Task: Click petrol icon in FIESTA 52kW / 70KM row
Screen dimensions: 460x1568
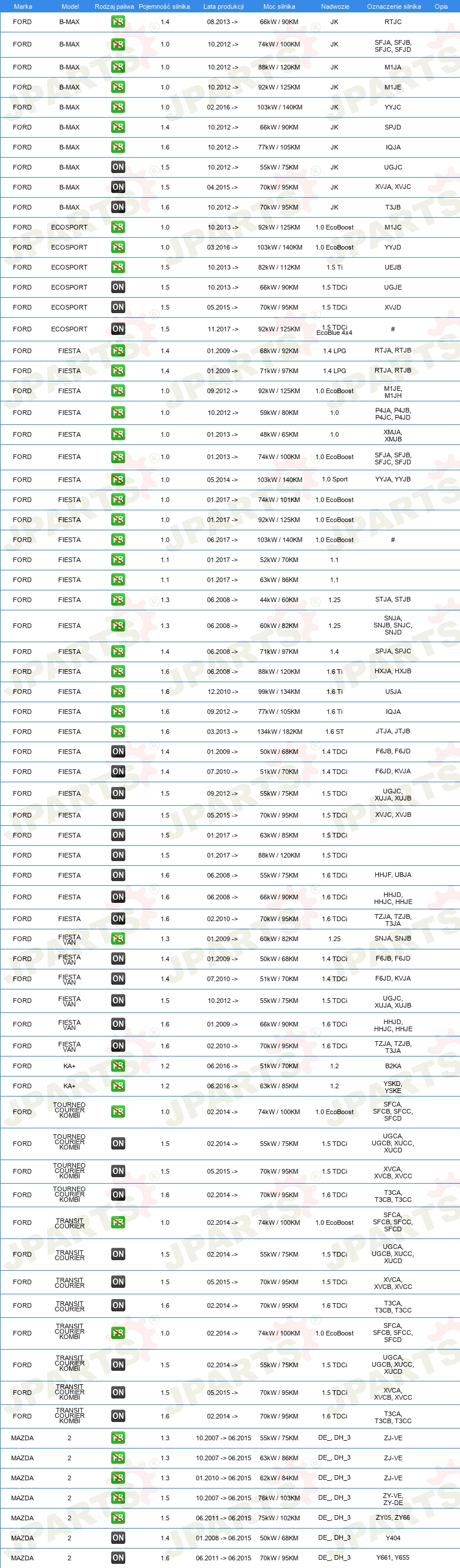Action: click(x=118, y=560)
